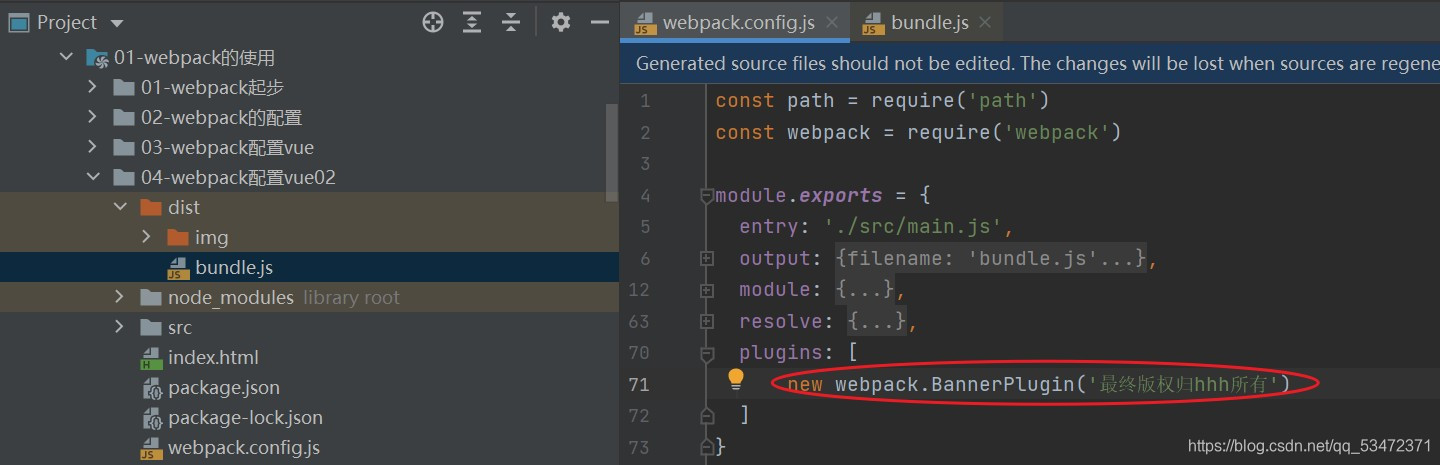Select package-lock.json in the project tree
The height and width of the screenshot is (465, 1440).
[245, 417]
